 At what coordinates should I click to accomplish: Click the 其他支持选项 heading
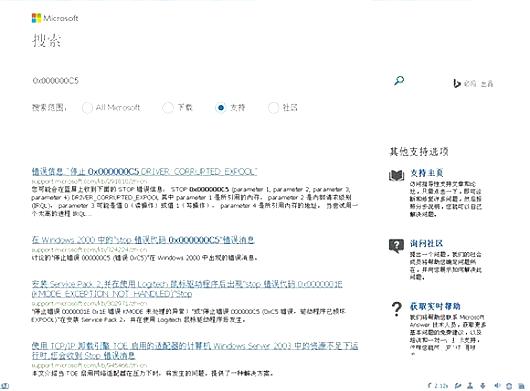pos(419,151)
